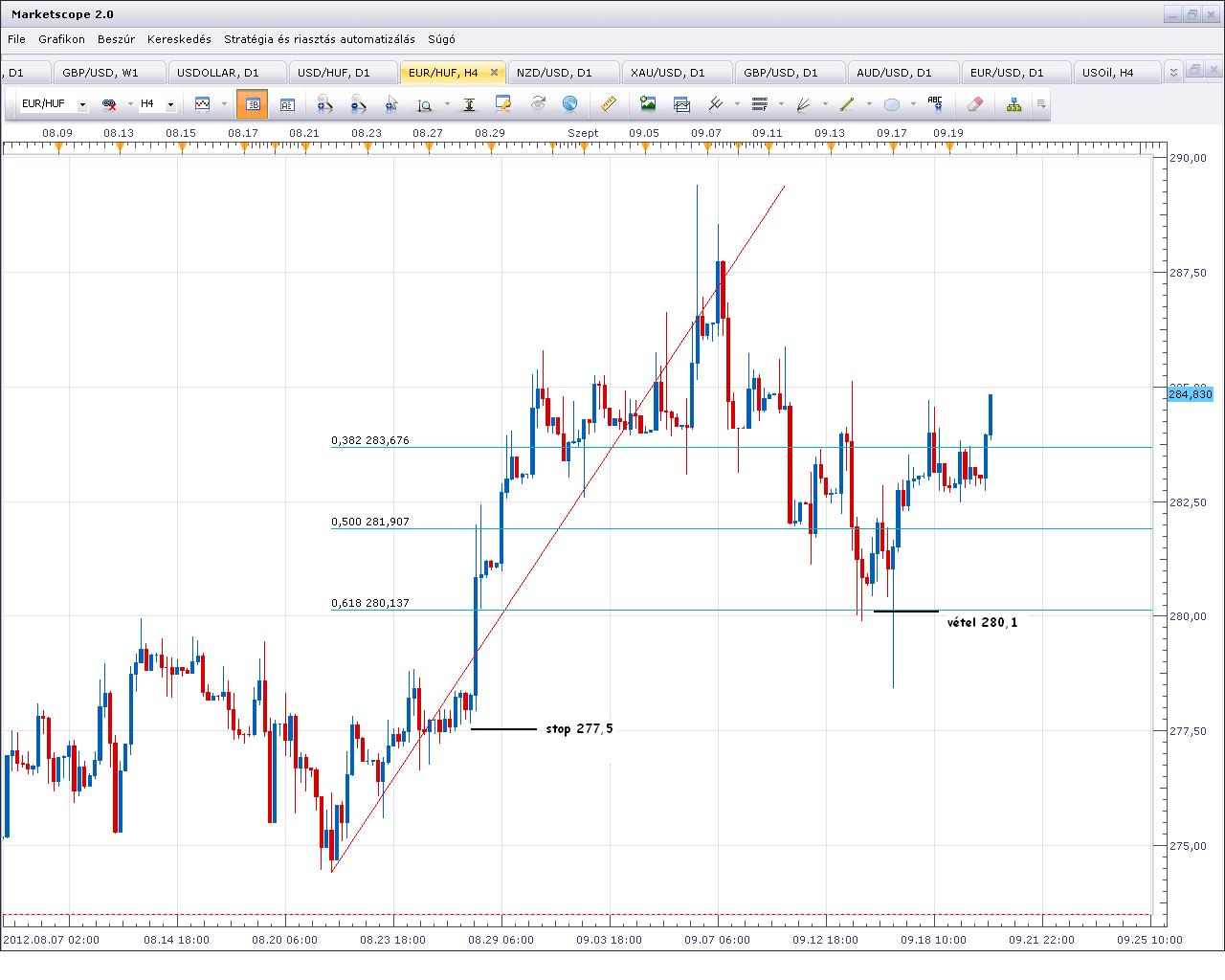
Task: Click the vertical scale zoom icon
Action: coord(425,104)
